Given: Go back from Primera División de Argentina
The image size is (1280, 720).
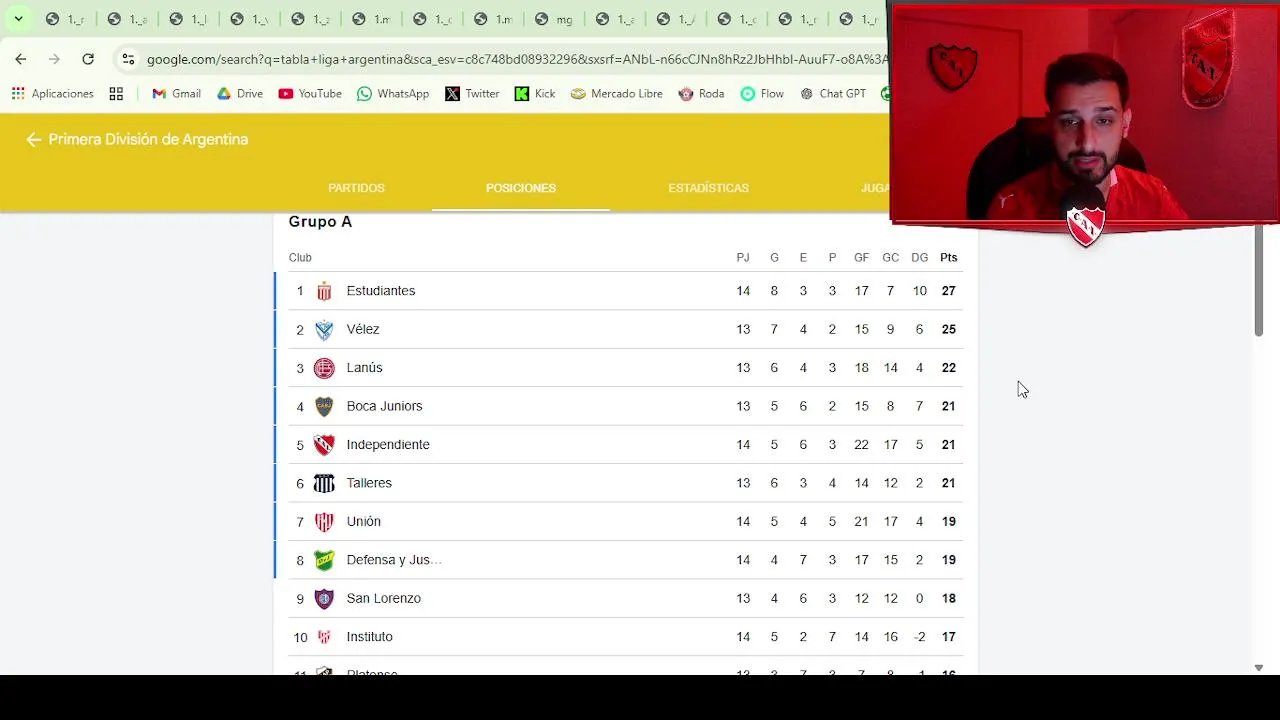Looking at the screenshot, I should [34, 140].
